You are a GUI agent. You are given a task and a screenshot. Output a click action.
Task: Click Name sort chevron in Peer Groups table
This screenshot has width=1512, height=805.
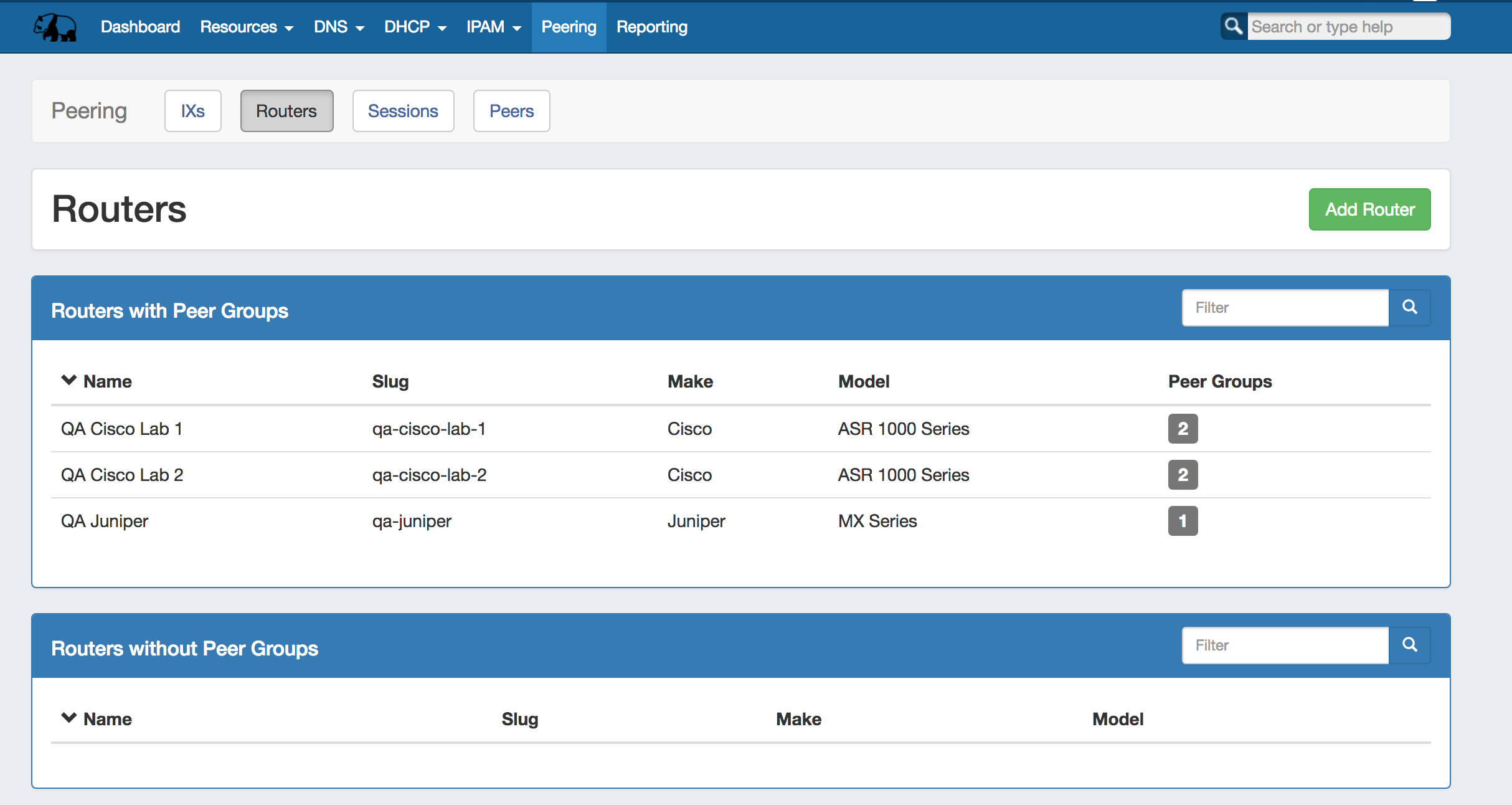click(69, 380)
